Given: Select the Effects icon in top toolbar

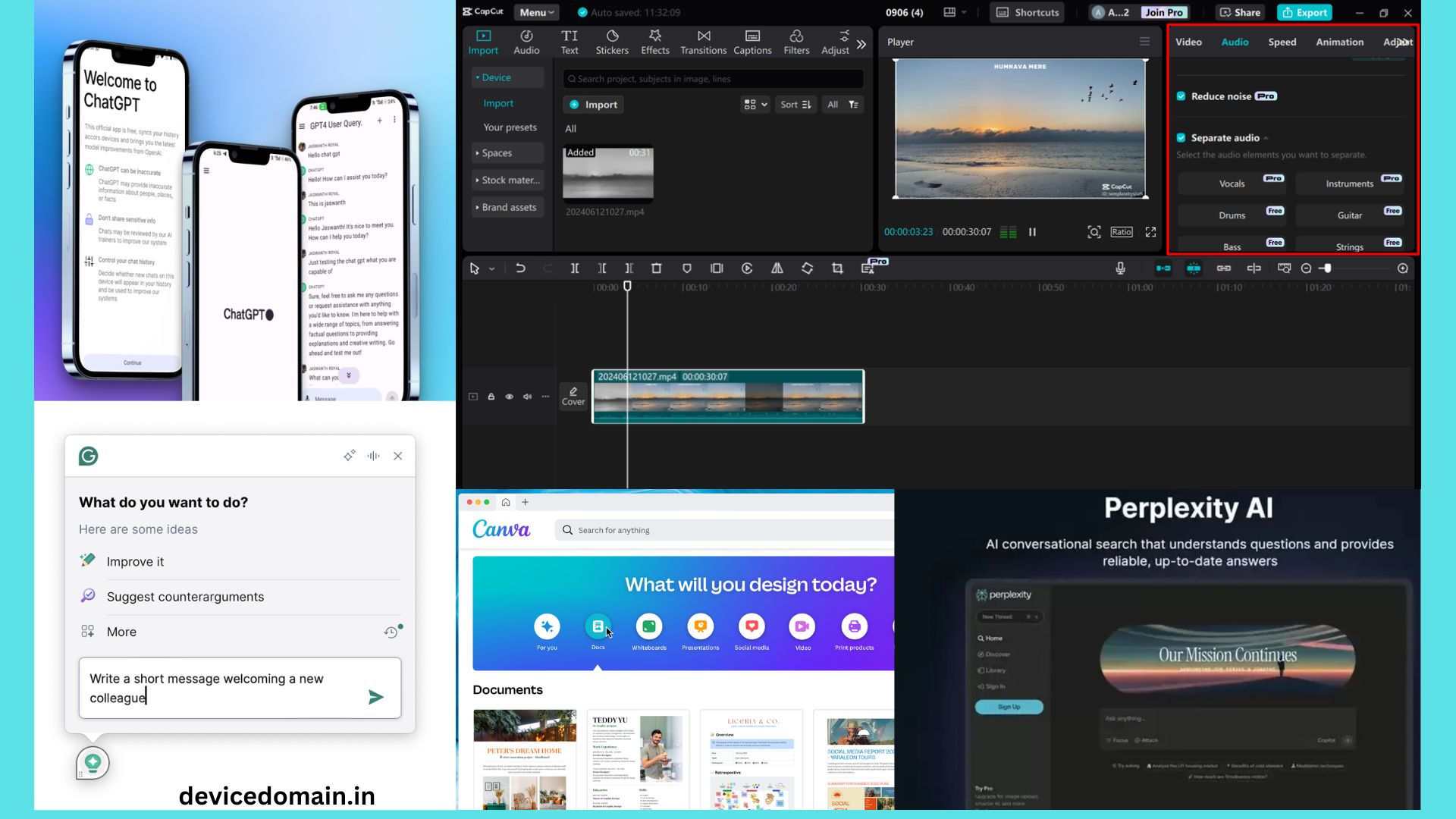Looking at the screenshot, I should [654, 42].
